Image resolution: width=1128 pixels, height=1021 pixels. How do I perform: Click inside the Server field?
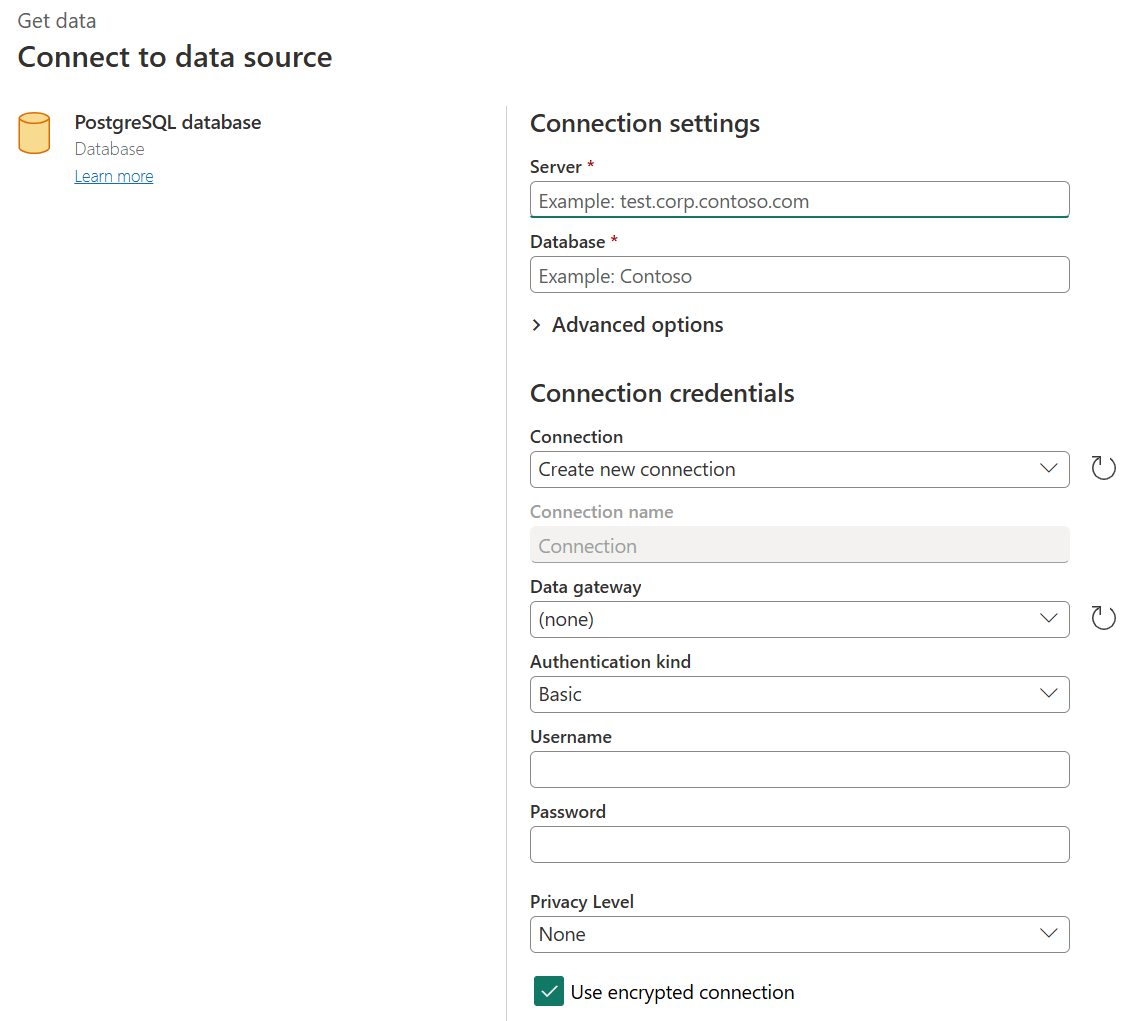coord(800,199)
